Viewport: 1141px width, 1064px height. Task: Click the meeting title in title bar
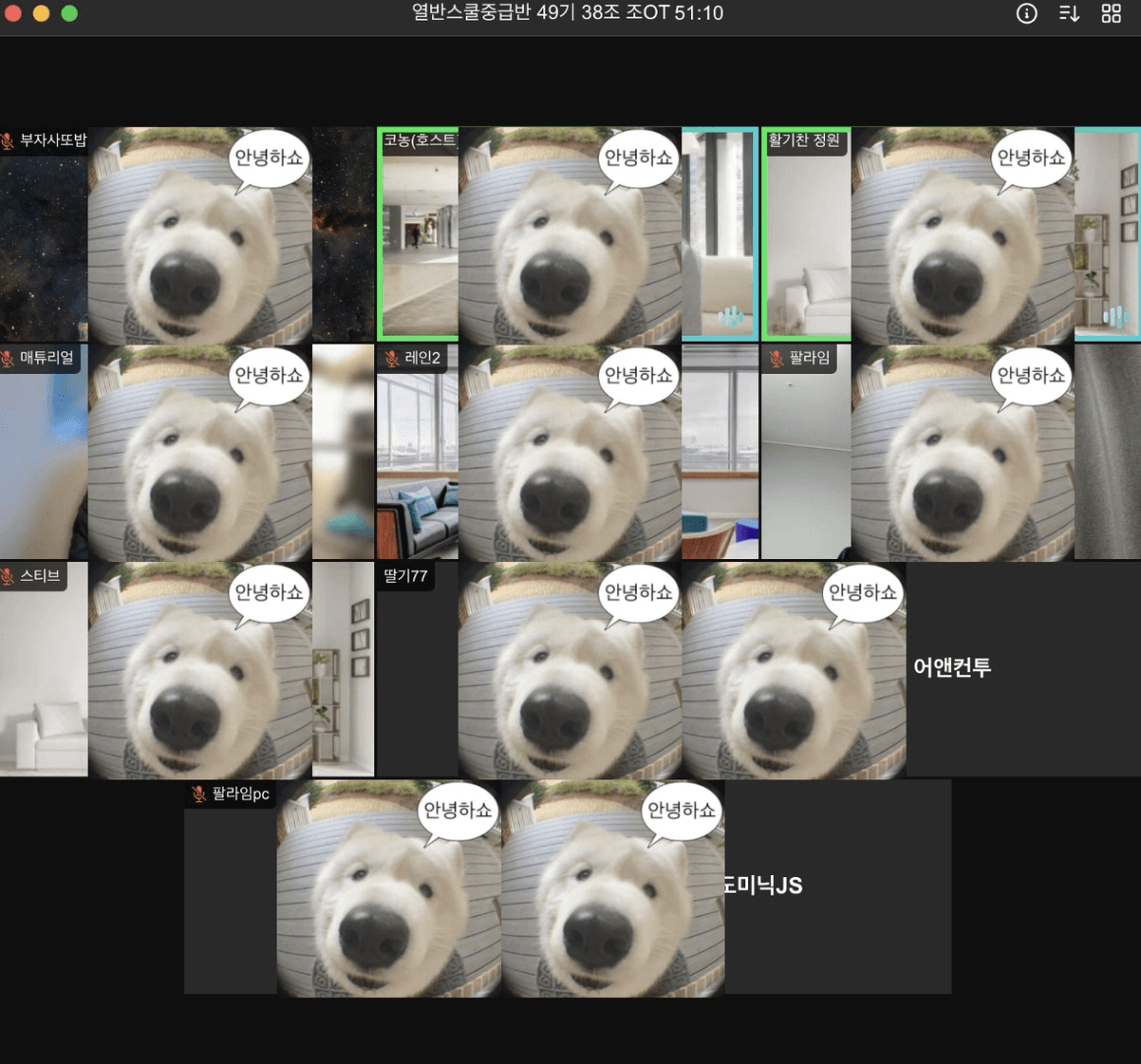(568, 13)
